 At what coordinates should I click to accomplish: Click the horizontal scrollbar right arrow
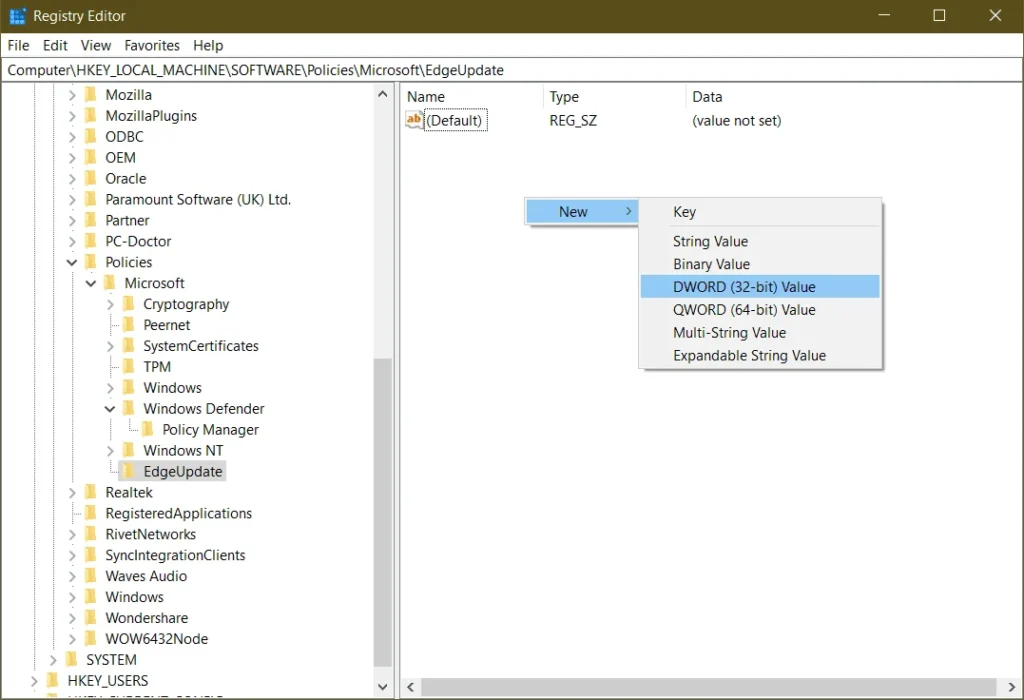pyautogui.click(x=1012, y=687)
